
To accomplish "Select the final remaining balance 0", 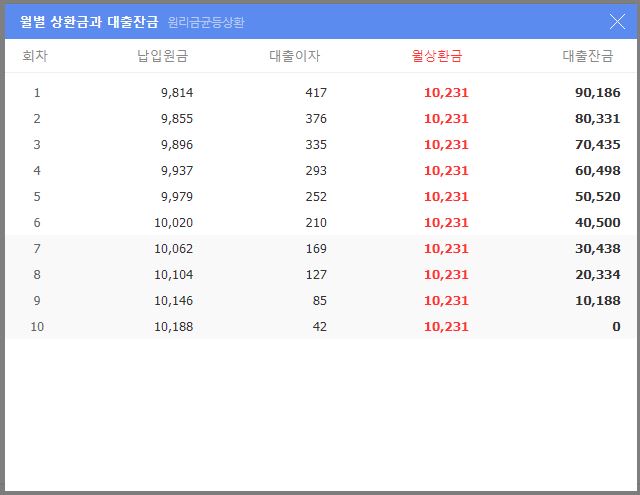I will [x=616, y=326].
